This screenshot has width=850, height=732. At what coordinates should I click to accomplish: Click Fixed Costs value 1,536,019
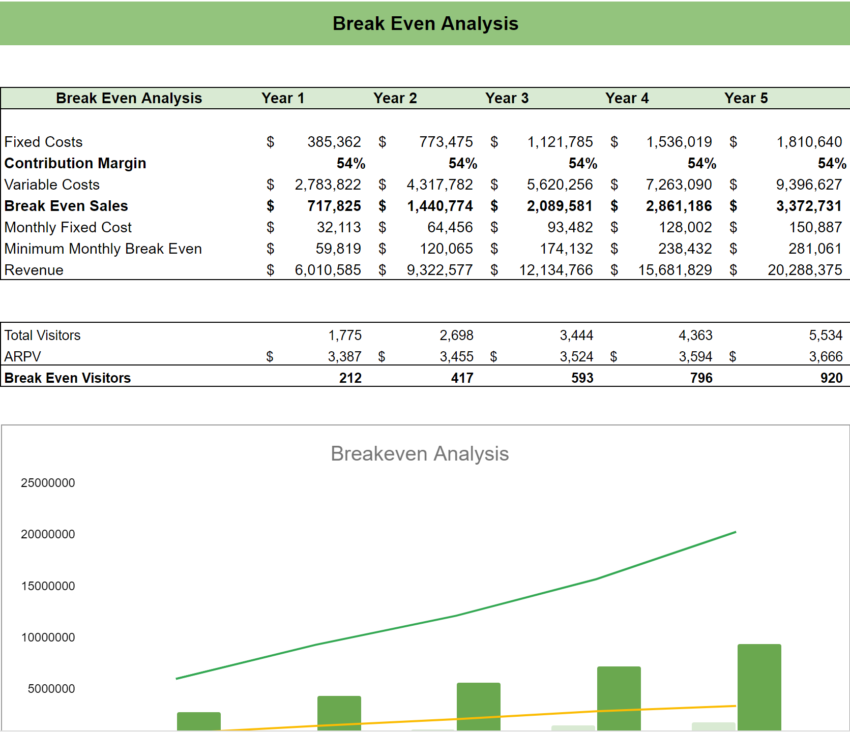(679, 142)
